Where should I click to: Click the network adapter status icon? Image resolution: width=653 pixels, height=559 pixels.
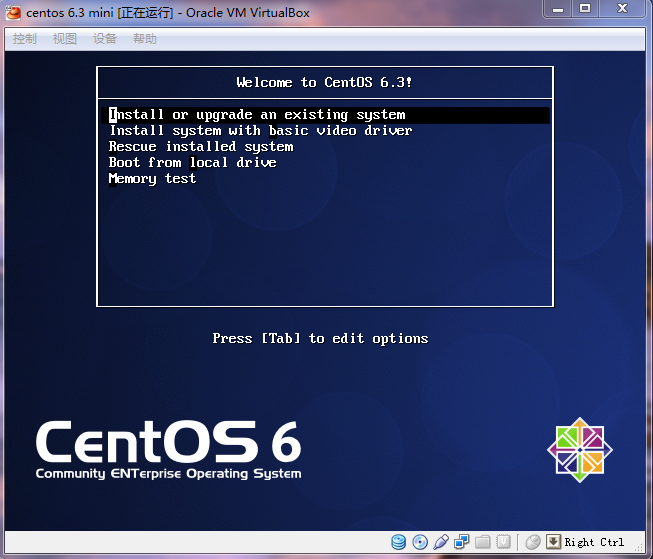pyautogui.click(x=461, y=542)
